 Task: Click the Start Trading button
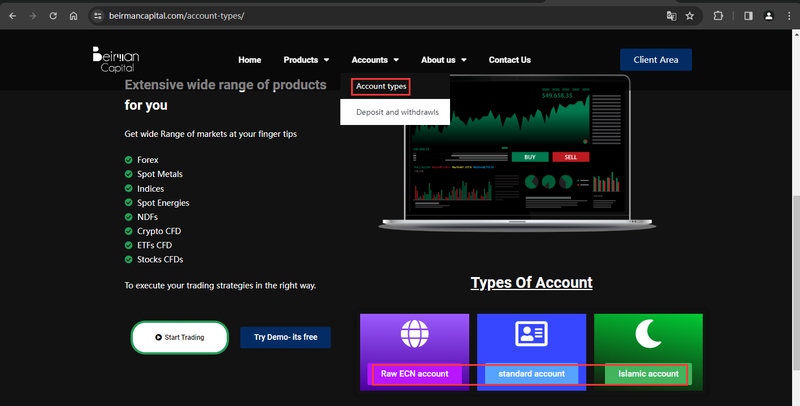pyautogui.click(x=180, y=337)
